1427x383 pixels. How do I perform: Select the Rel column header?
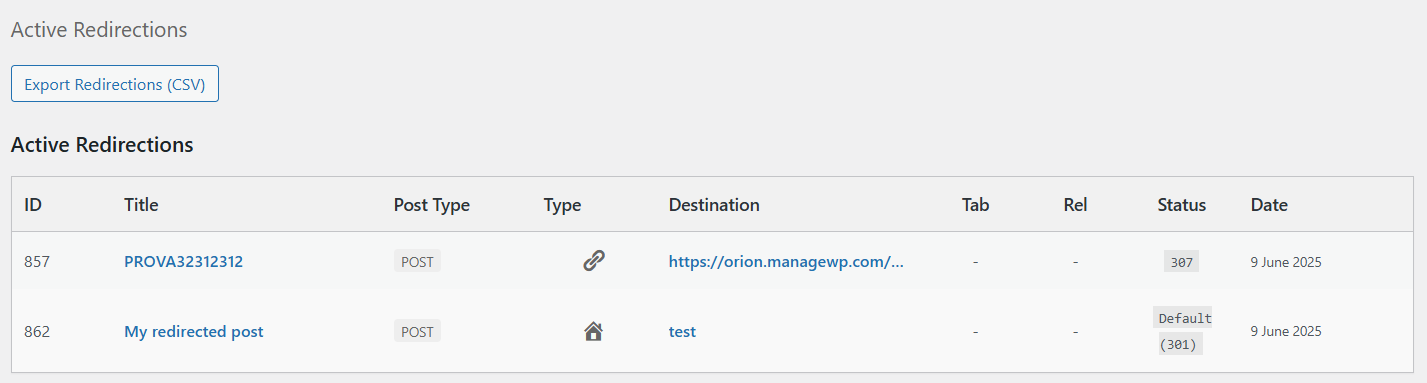point(1075,205)
